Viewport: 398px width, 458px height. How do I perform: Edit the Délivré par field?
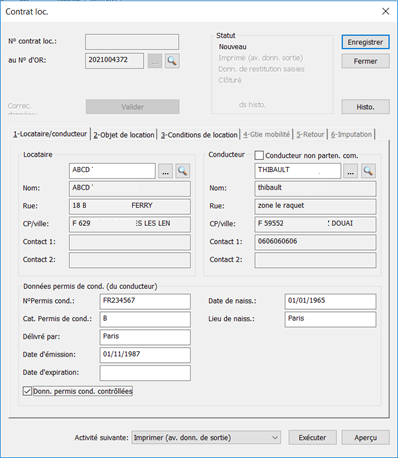(x=145, y=337)
